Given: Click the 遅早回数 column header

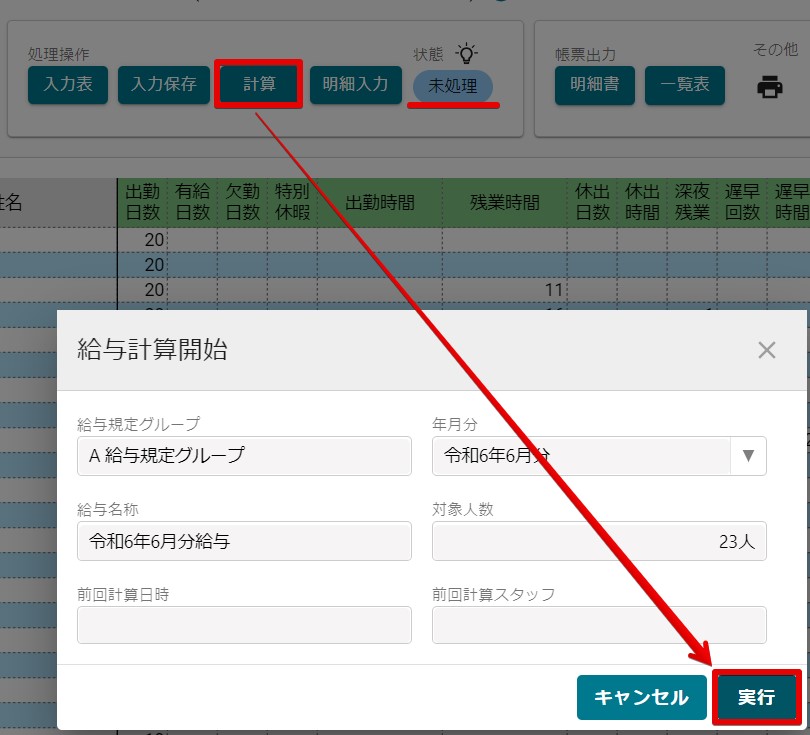Looking at the screenshot, I should click(742, 202).
